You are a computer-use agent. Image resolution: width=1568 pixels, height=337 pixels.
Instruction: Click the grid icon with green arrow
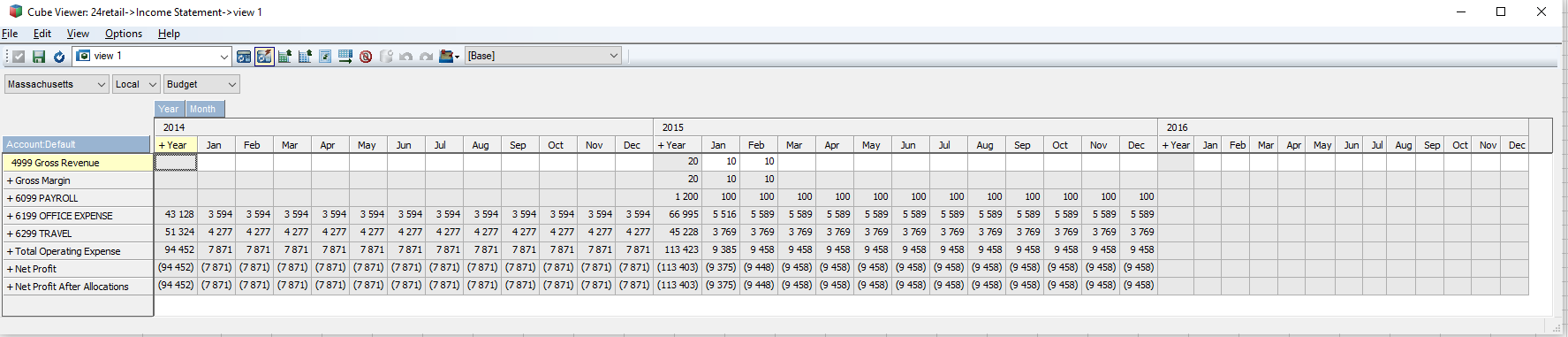click(345, 57)
